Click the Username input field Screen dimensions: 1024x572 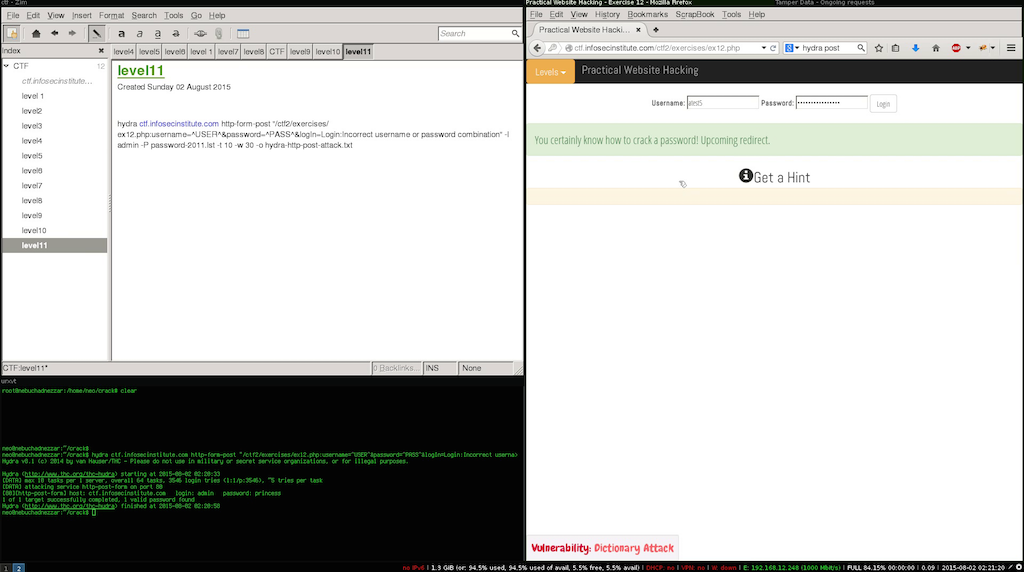722,103
